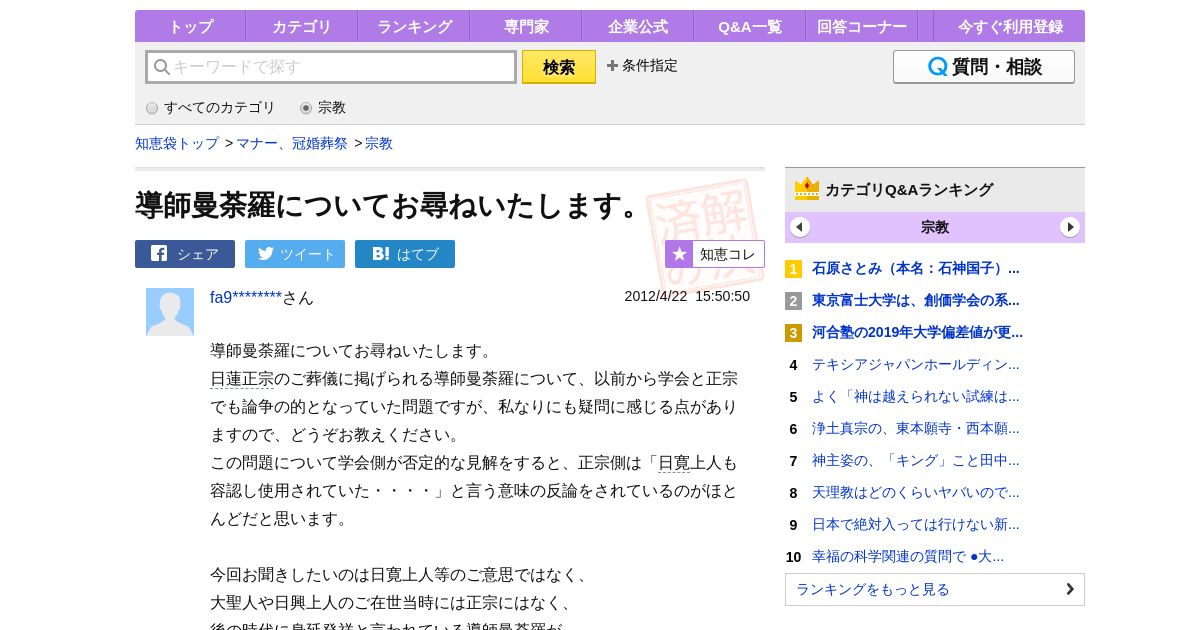Open the 回答コーナー tab
Image resolution: width=1200 pixels, height=630 pixels.
(862, 27)
